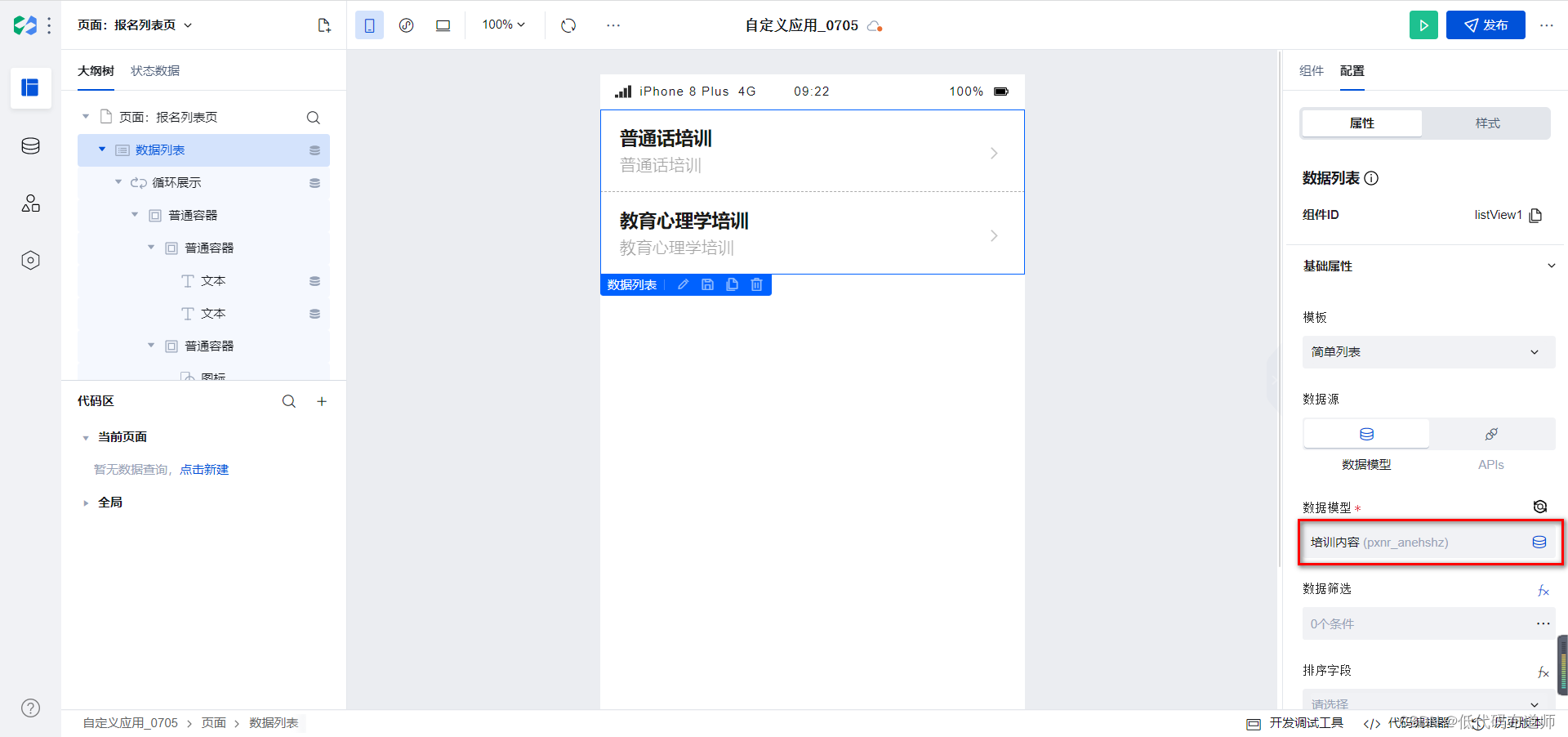
Task: Click the search icon in 代码区
Action: tap(289, 401)
